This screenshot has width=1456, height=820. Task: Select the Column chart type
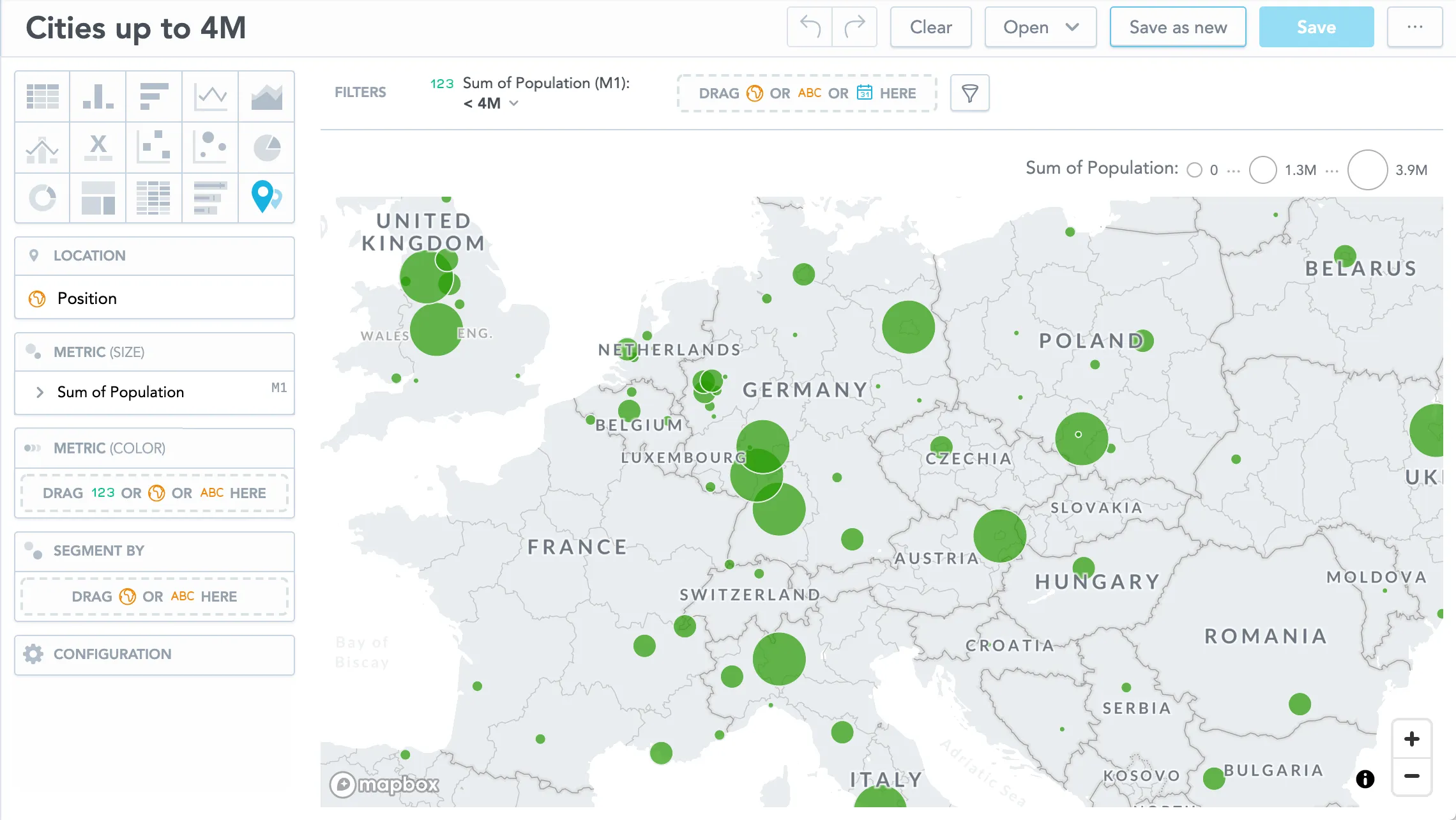point(97,96)
